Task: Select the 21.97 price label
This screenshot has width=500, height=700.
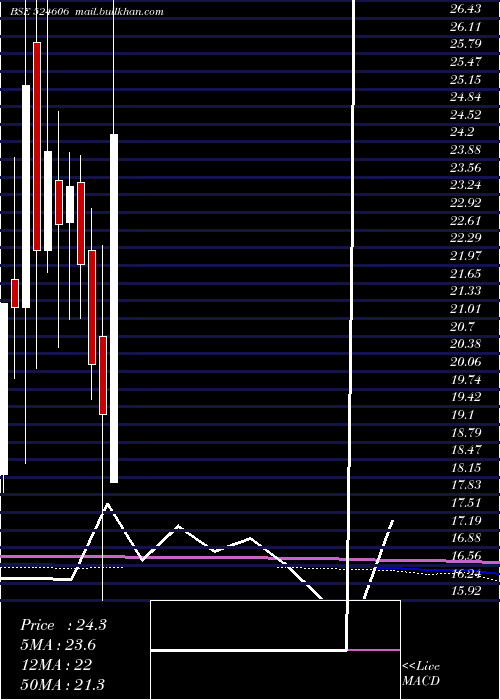Action: 465,256
